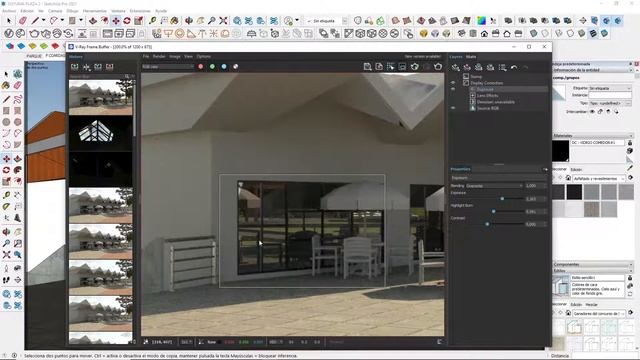Click the V-Ray Show Frame Buffer icon
The height and width of the screenshot is (360, 640).
pyautogui.click(x=107, y=33)
